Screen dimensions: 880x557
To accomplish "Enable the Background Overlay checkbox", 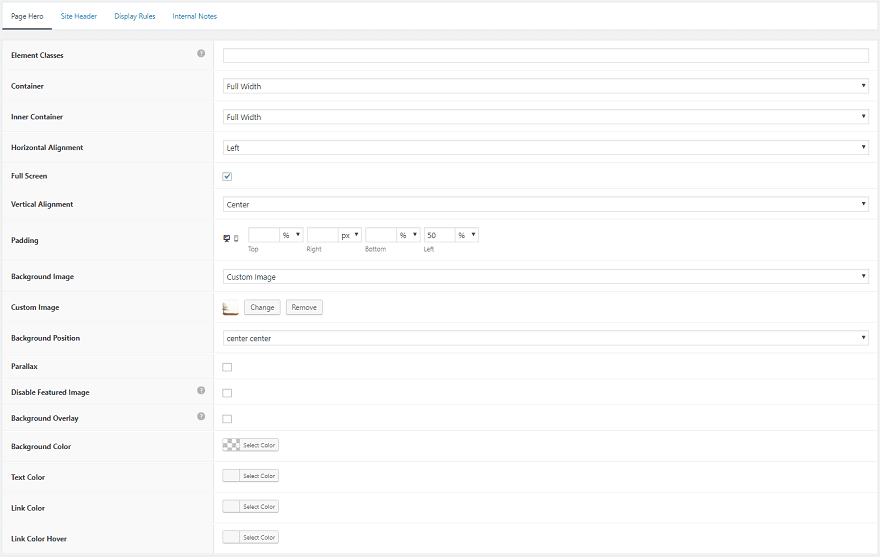I will 227,418.
